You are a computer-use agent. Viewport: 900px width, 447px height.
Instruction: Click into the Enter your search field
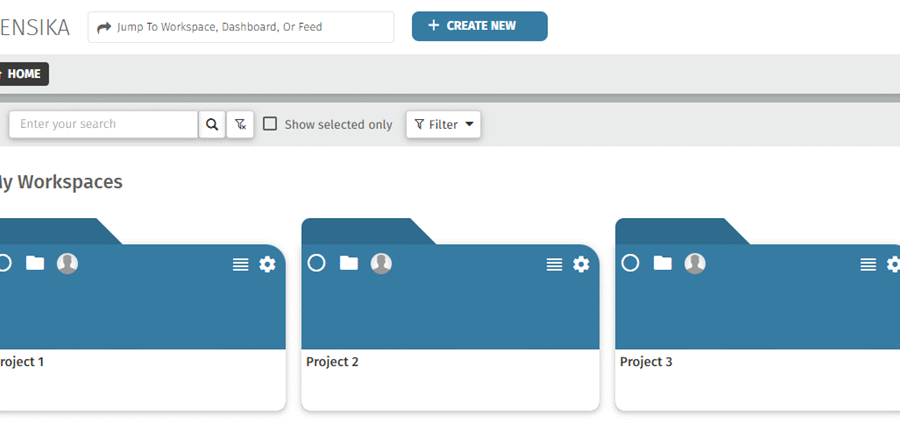pos(103,125)
